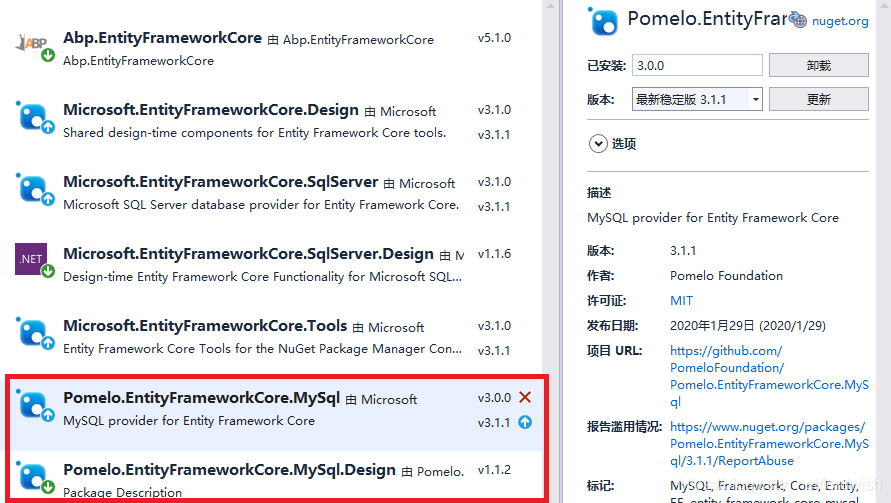Click the Microsoft.EntityFrameworkCore.SqlServer package icon
The image size is (891, 503).
point(35,190)
